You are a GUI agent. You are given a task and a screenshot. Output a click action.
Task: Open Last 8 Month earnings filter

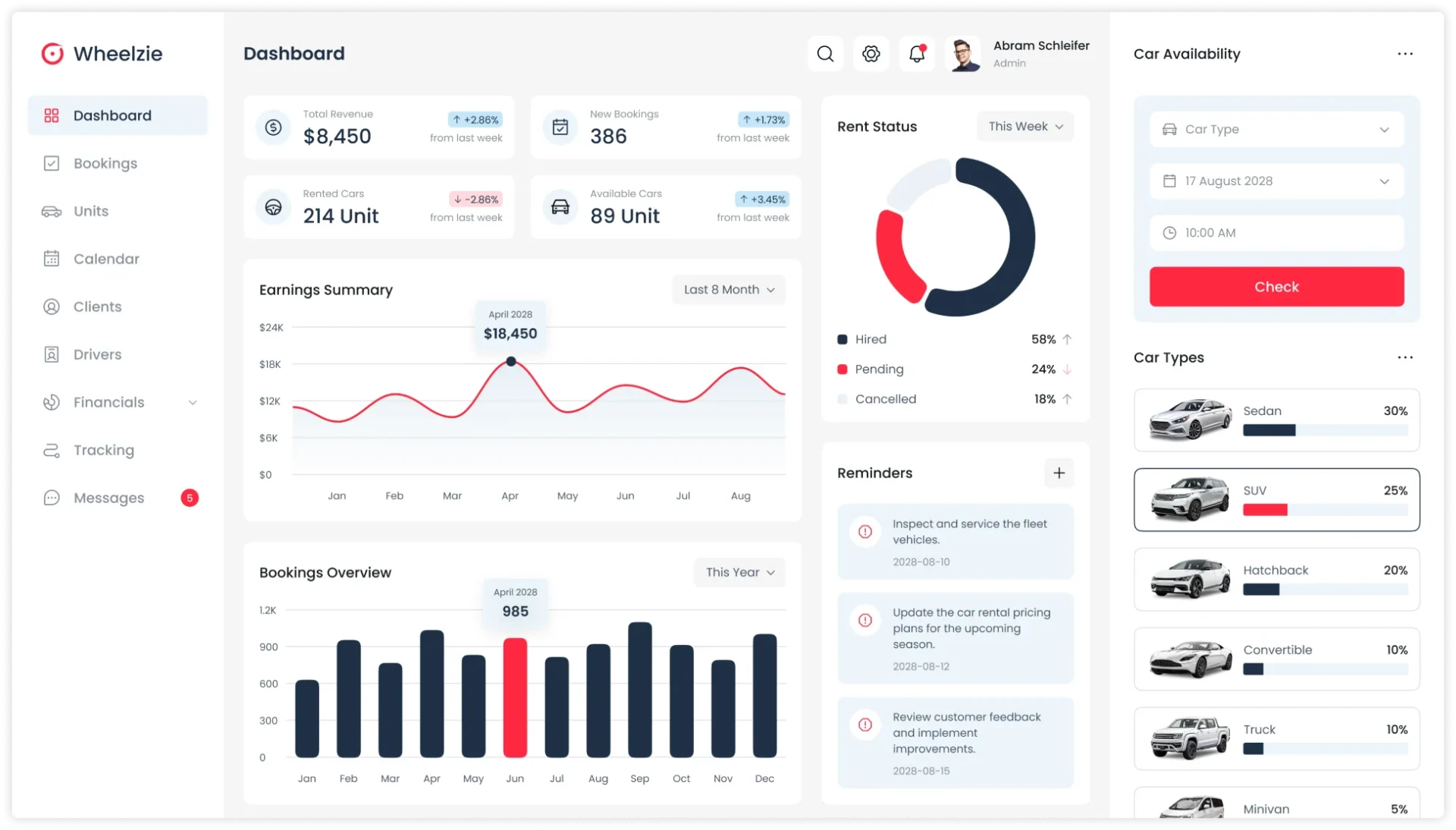click(x=728, y=290)
